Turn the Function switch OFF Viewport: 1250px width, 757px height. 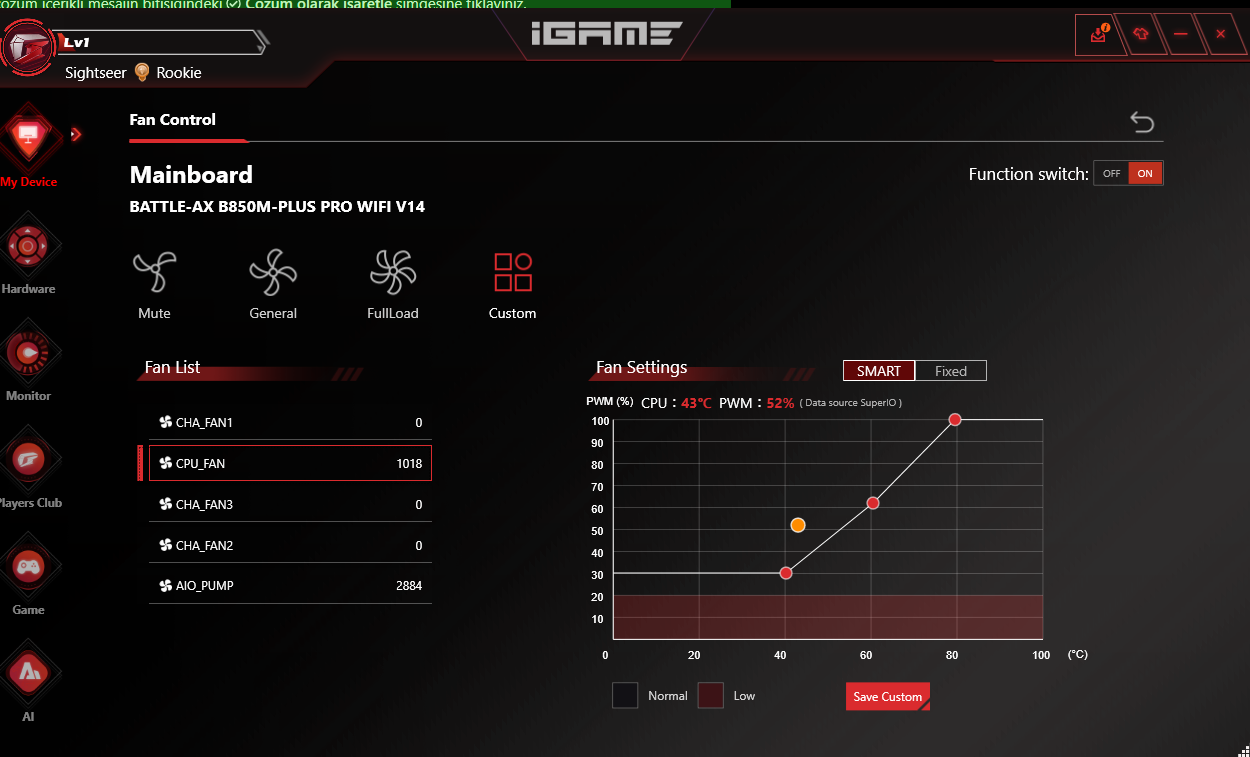tap(1111, 173)
